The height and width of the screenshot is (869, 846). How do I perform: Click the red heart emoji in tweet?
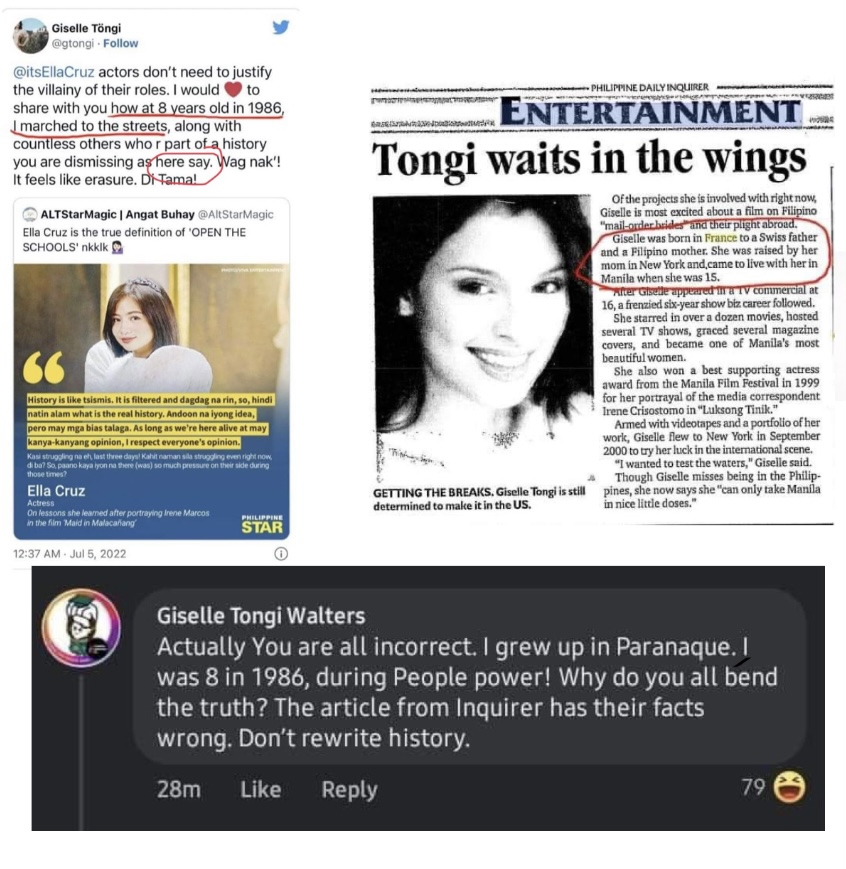coord(233,90)
